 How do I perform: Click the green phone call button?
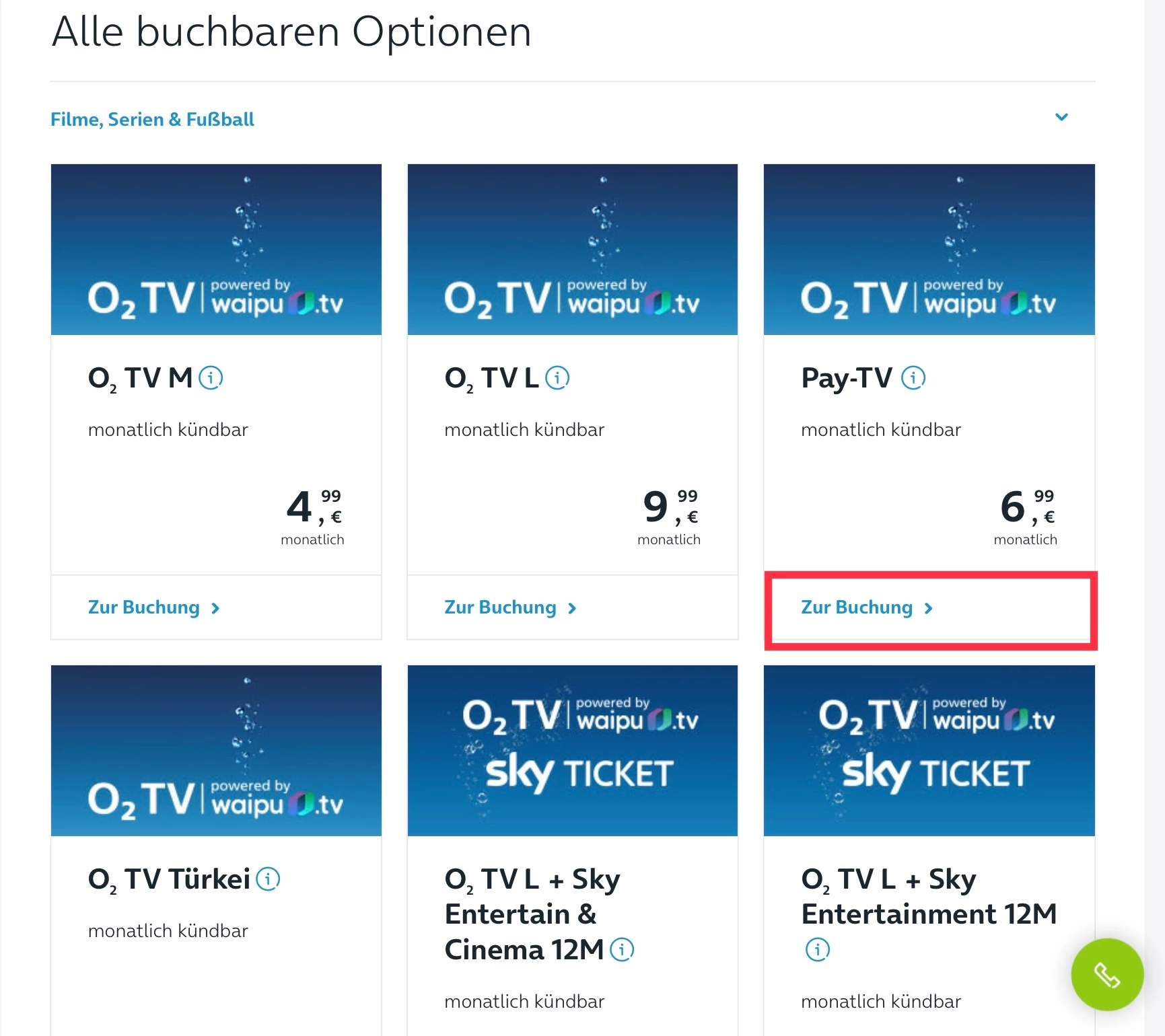[1106, 974]
